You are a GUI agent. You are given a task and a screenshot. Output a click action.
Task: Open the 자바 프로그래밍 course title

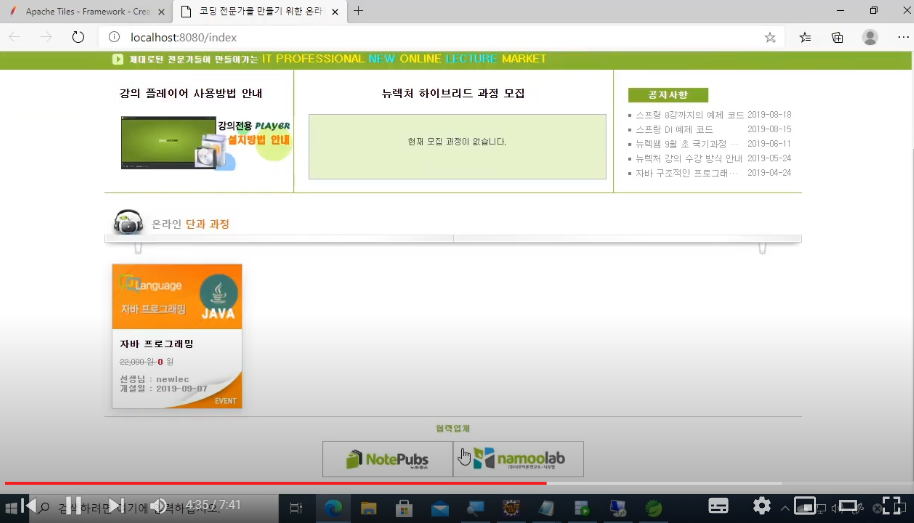pos(156,344)
